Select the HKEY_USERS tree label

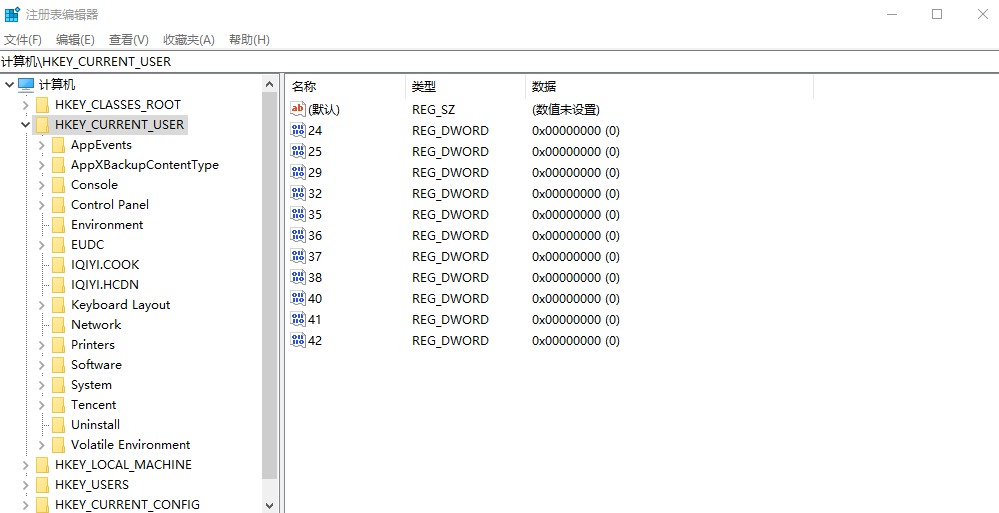(x=92, y=486)
